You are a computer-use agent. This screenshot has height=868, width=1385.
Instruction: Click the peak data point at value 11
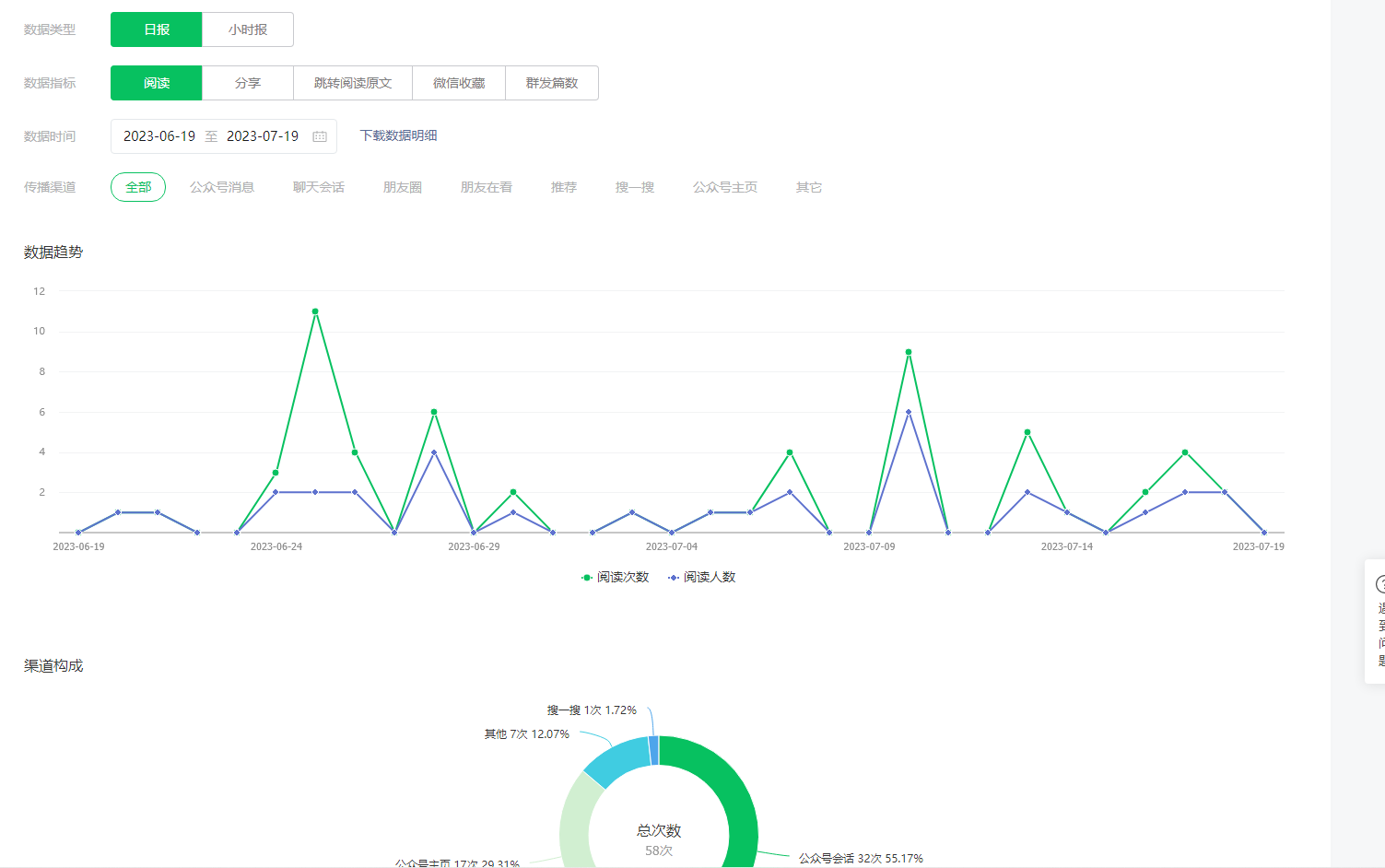315,311
